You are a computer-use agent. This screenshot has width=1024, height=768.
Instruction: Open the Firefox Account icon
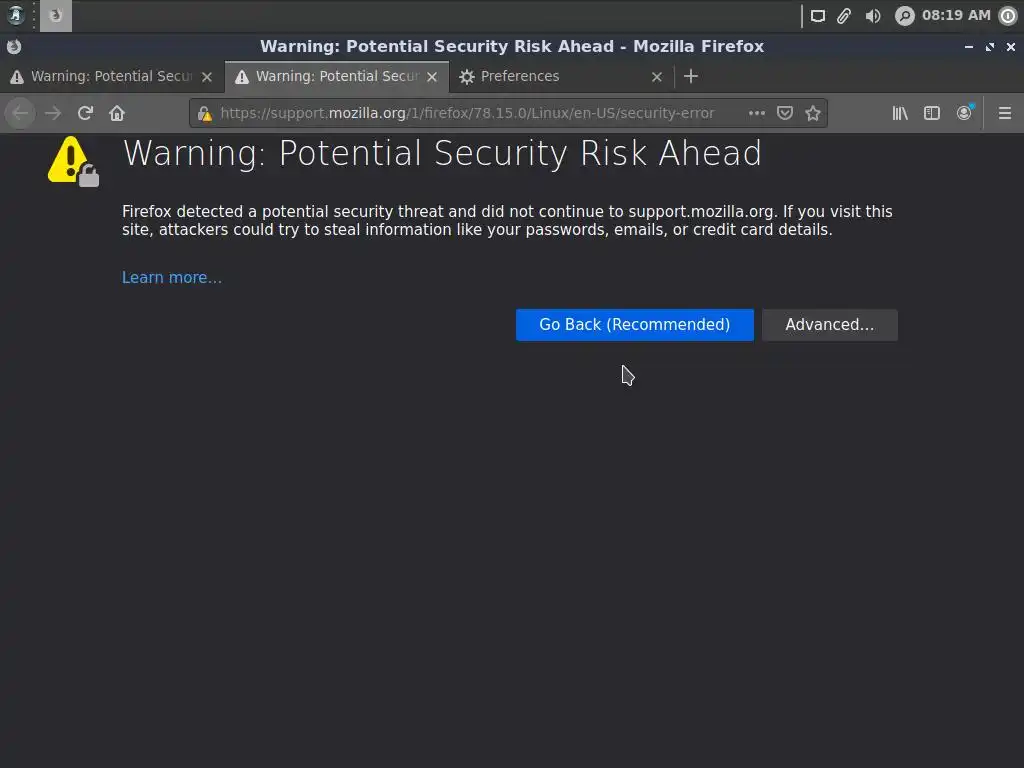(965, 113)
